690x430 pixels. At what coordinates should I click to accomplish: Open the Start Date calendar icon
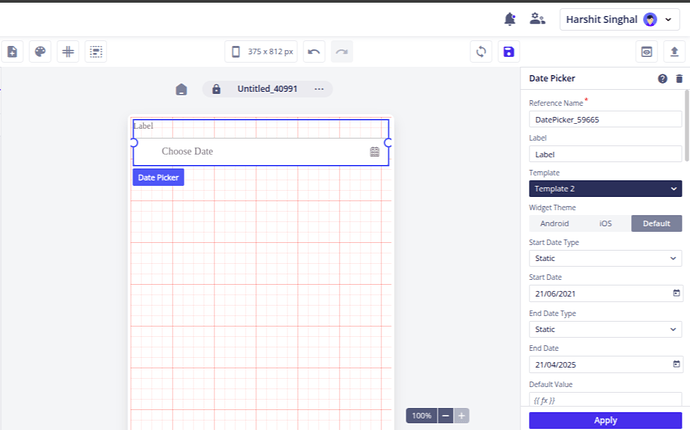pyautogui.click(x=676, y=293)
